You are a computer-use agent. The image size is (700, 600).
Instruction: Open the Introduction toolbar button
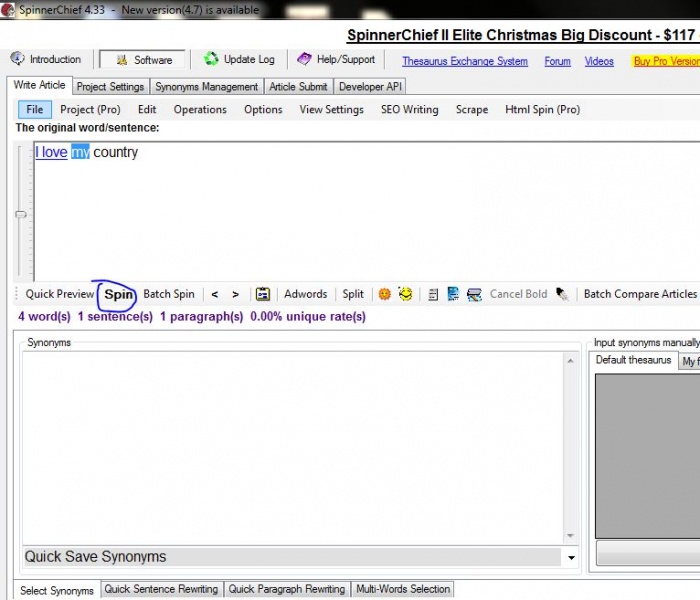46,59
